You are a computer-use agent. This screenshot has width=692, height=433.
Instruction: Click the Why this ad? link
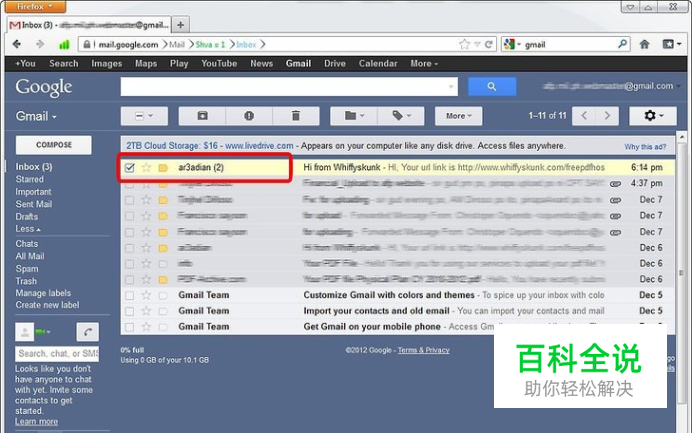(x=645, y=147)
